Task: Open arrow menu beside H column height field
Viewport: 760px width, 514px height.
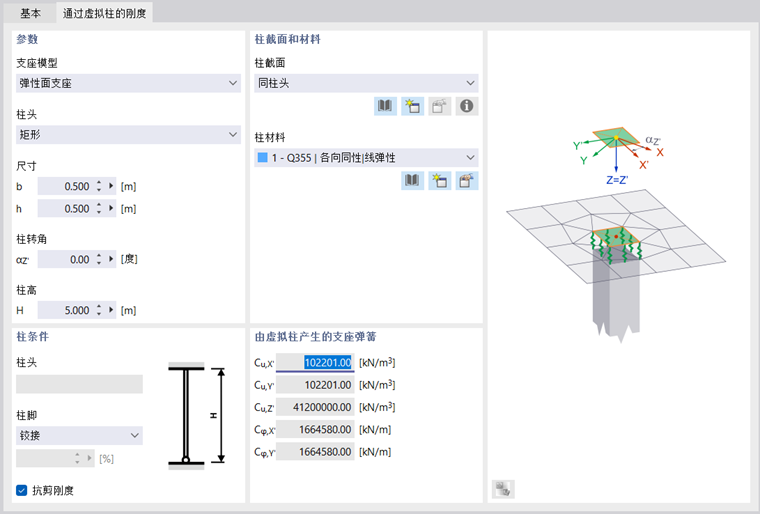Action: click(x=111, y=310)
